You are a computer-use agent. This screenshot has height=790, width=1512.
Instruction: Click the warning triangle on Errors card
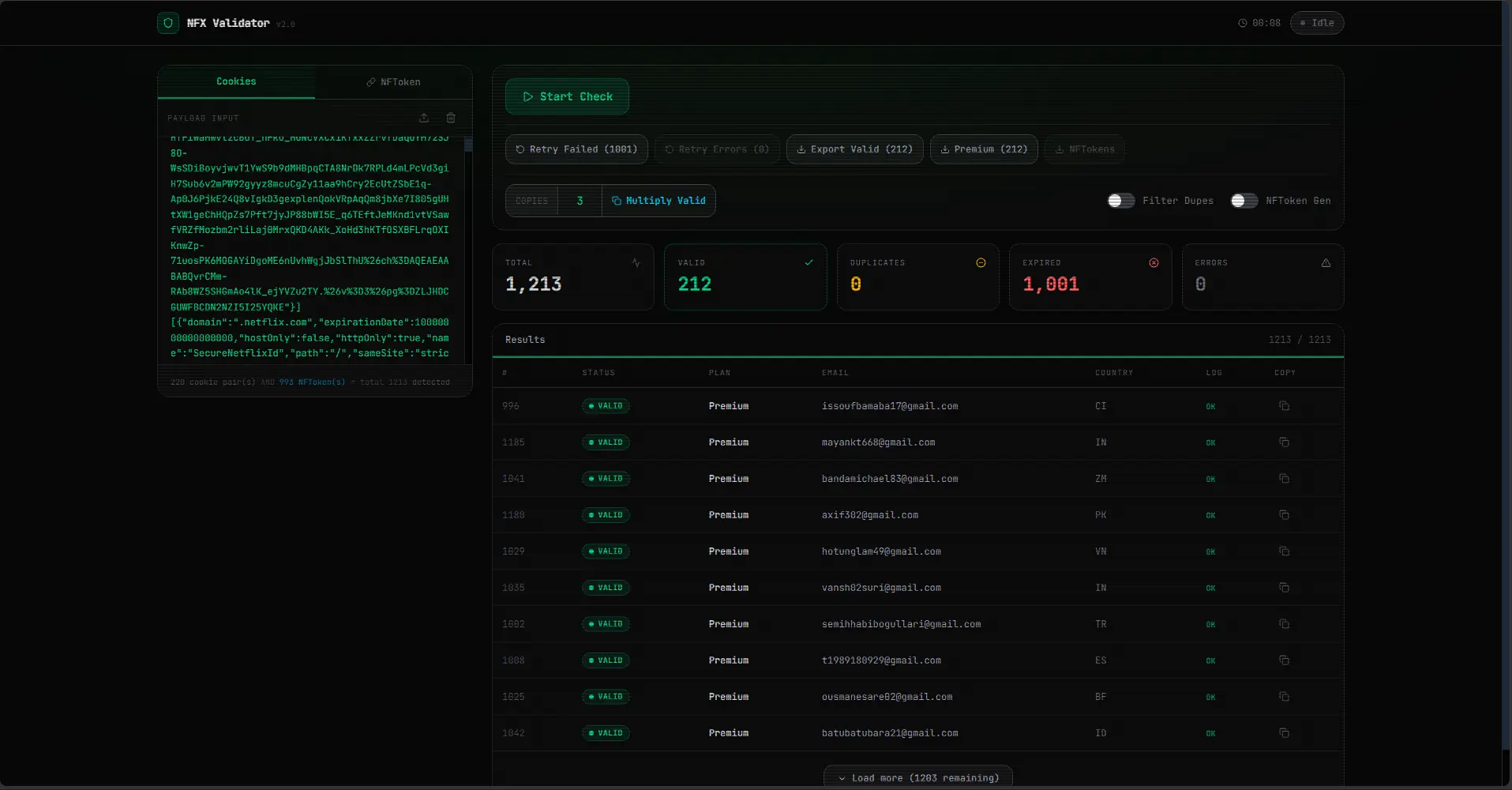pyautogui.click(x=1326, y=263)
